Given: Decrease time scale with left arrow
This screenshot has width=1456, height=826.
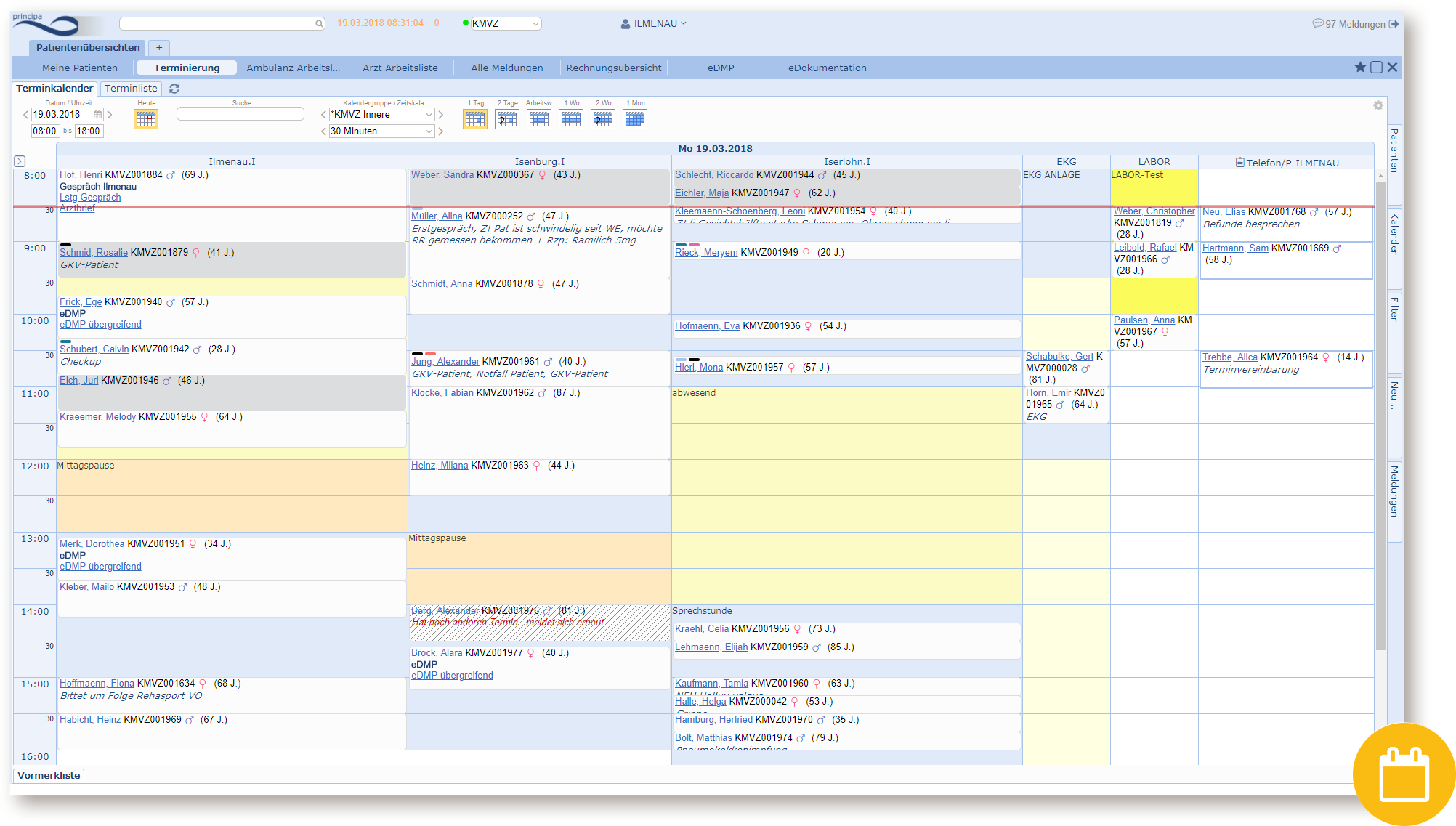Looking at the screenshot, I should [324, 131].
